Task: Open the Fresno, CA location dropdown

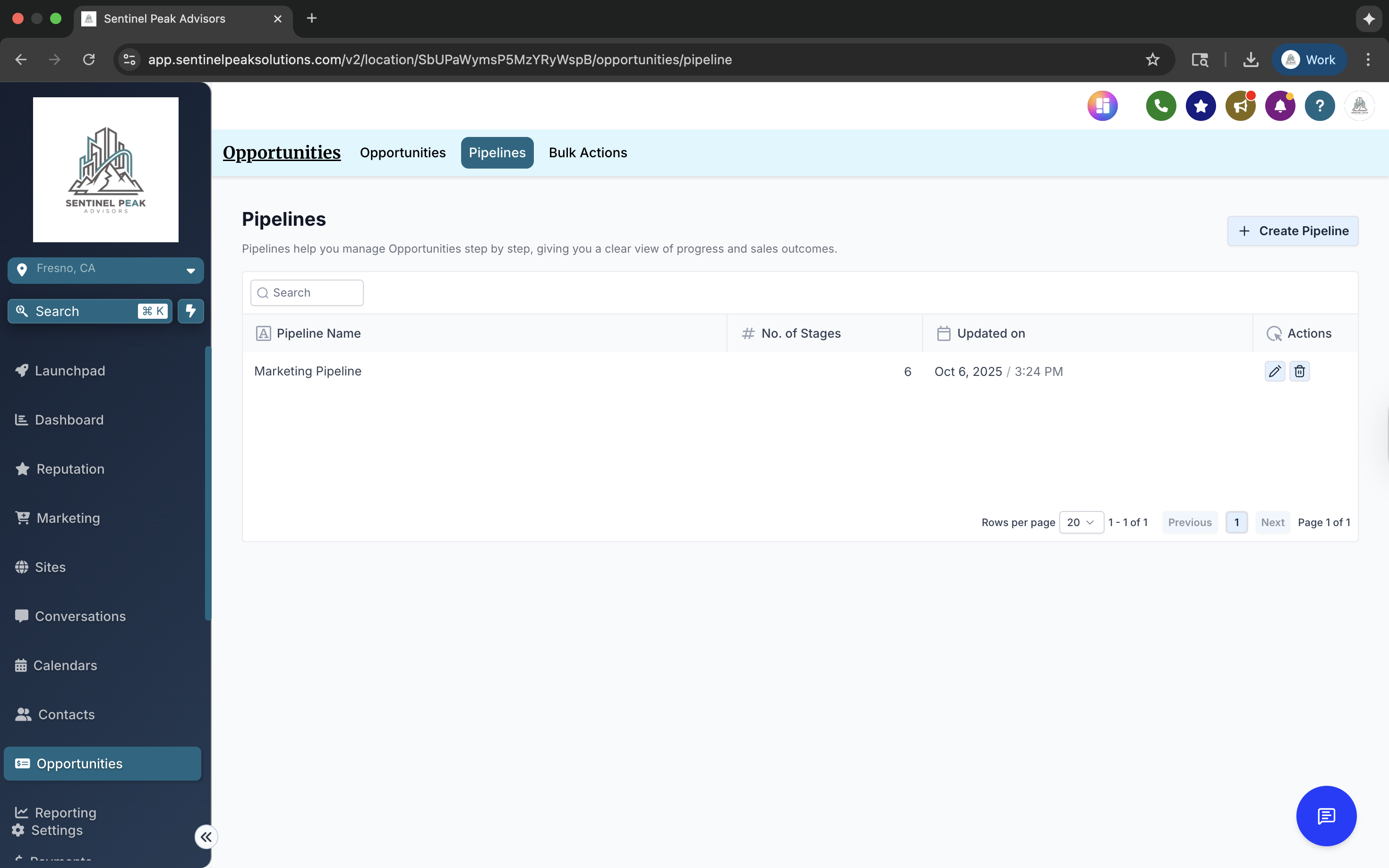Action: (x=105, y=270)
